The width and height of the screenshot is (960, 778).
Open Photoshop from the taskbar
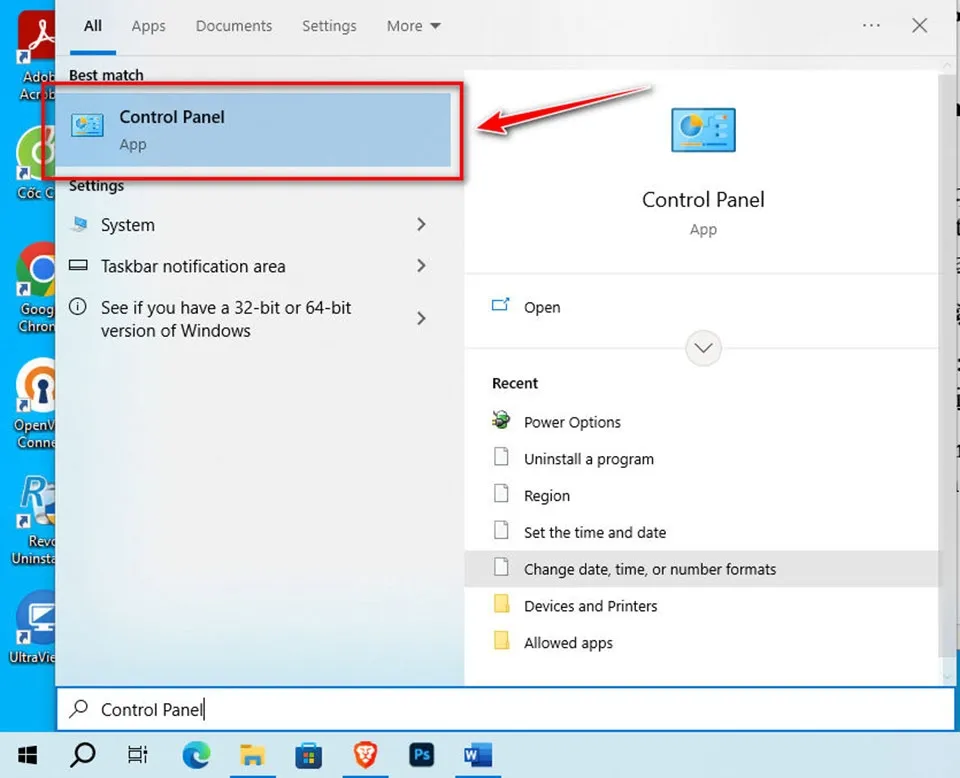point(421,755)
